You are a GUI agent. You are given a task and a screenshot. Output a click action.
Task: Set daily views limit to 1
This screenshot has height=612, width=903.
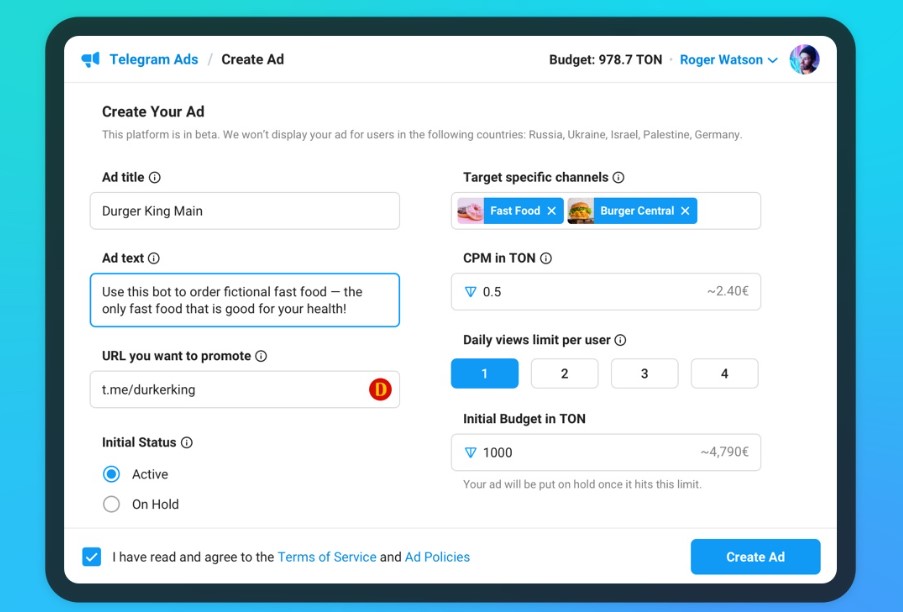484,373
